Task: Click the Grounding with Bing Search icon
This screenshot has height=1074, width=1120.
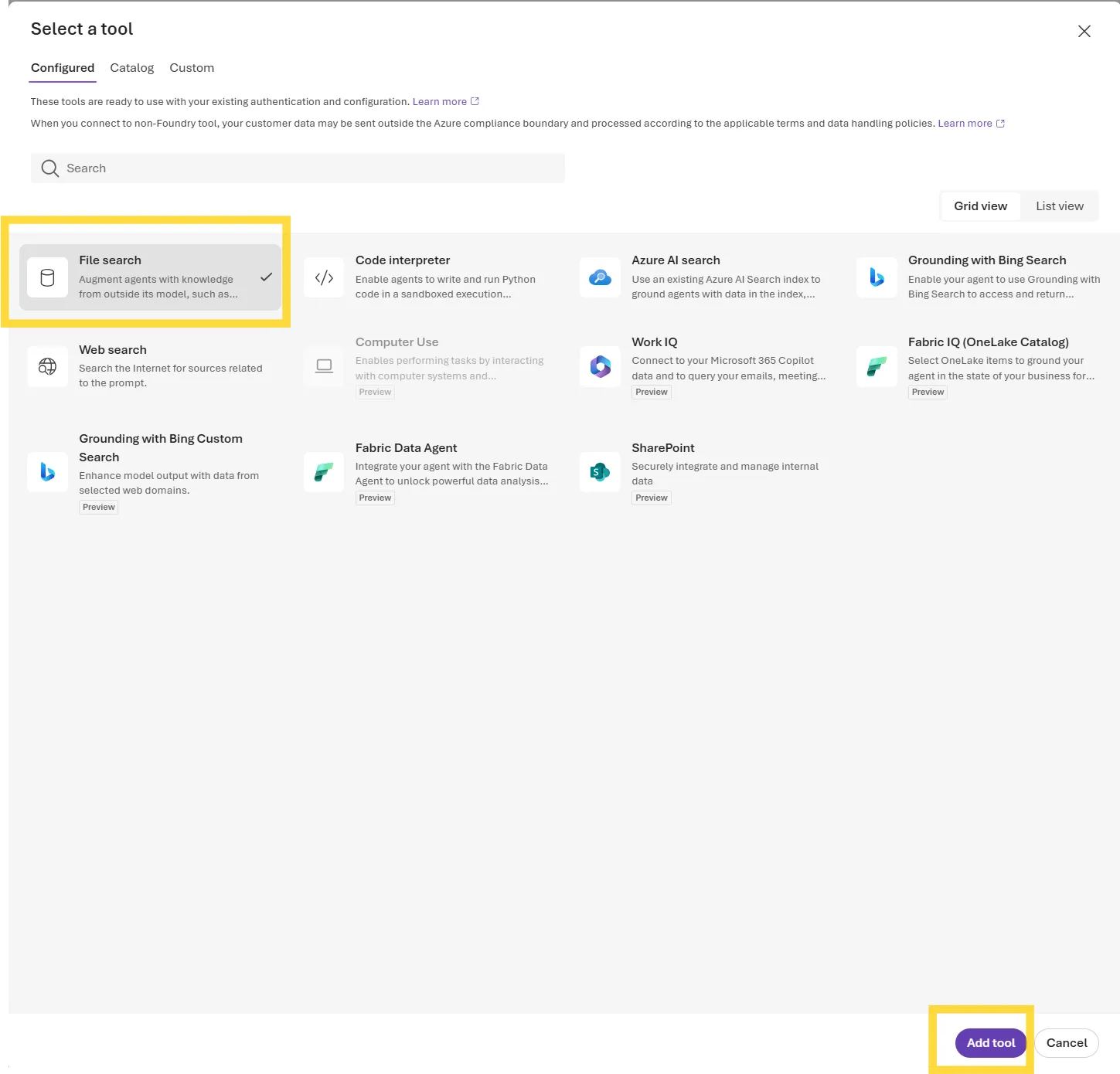Action: point(877,277)
